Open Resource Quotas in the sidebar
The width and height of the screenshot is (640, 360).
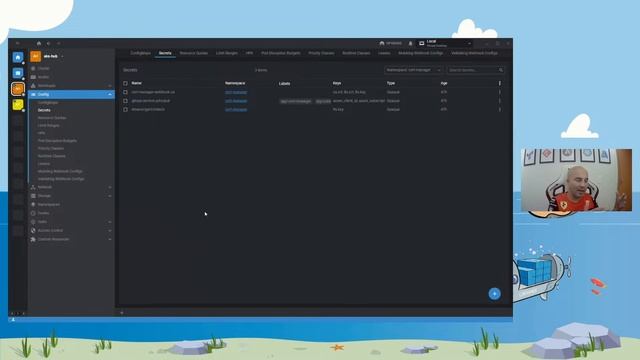click(x=52, y=118)
